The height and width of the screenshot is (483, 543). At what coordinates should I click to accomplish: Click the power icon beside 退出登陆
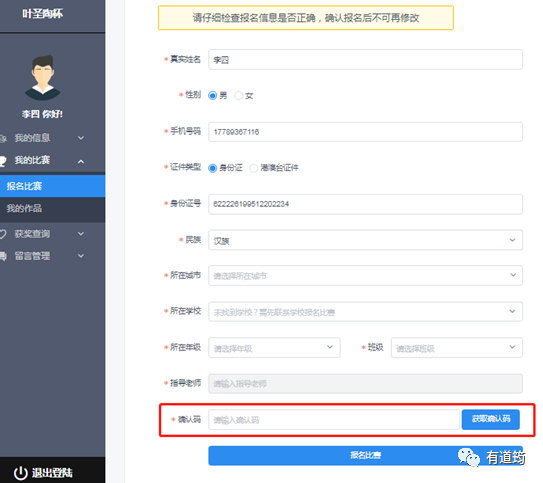(20, 473)
